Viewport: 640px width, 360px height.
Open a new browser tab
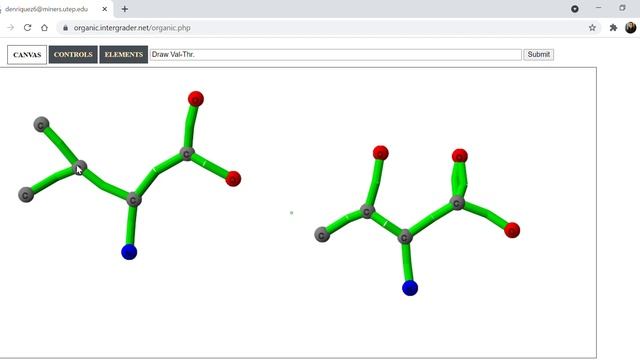[124, 9]
